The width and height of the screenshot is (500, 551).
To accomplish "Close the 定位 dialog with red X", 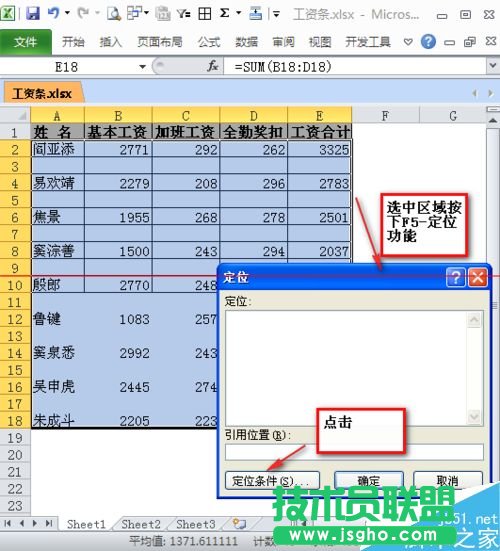I will pos(478,277).
